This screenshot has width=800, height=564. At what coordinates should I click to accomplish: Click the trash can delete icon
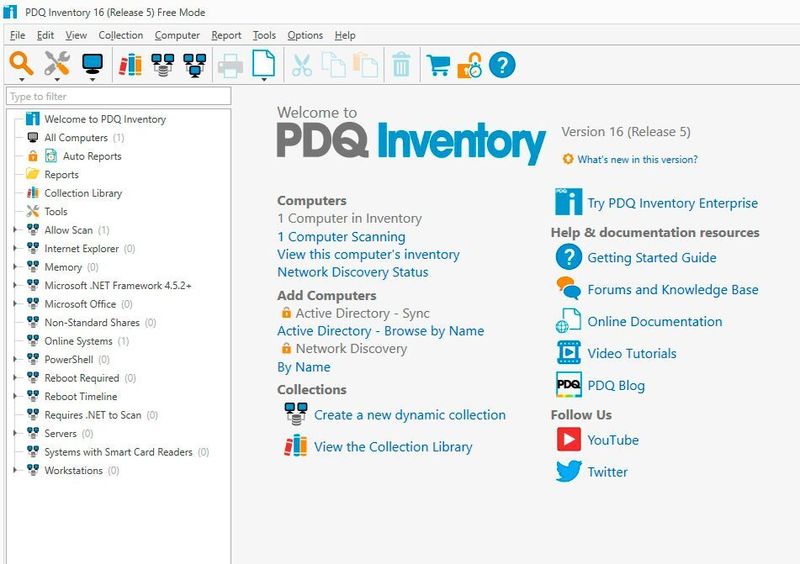401,64
